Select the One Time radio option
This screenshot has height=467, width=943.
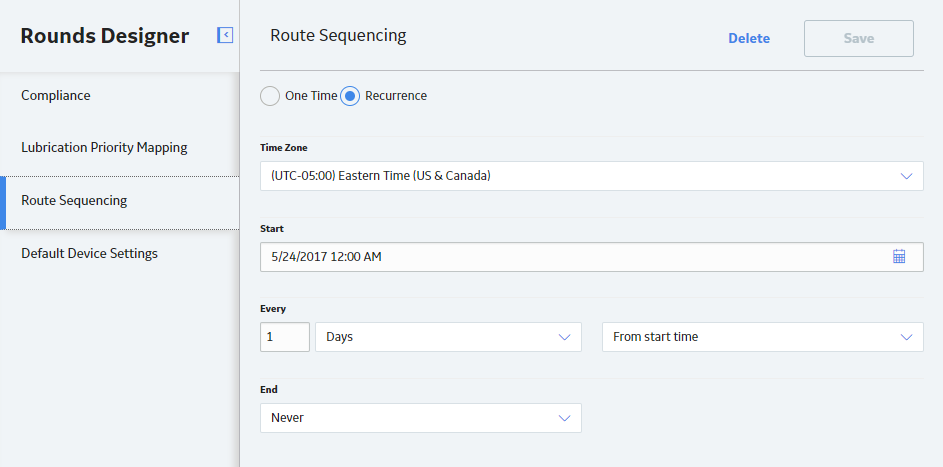270,96
